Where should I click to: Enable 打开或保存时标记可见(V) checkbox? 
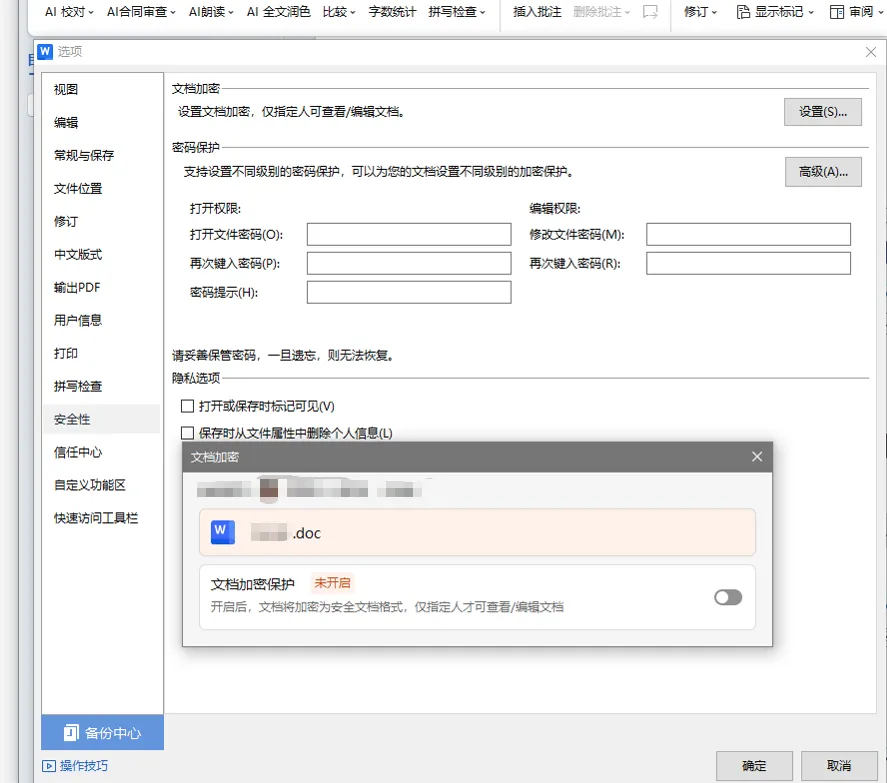[x=187, y=406]
